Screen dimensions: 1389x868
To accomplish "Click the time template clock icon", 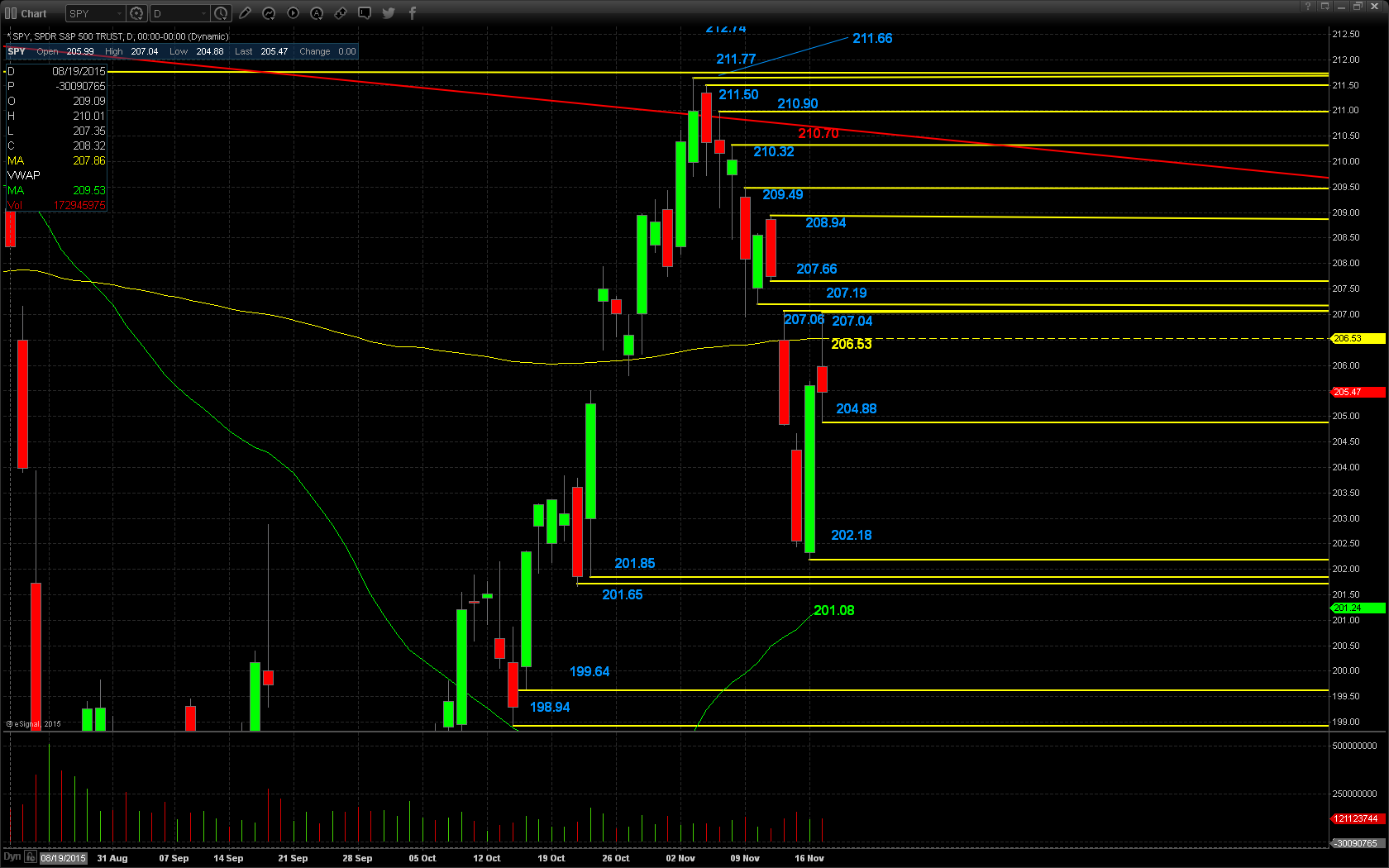I will coord(221,13).
